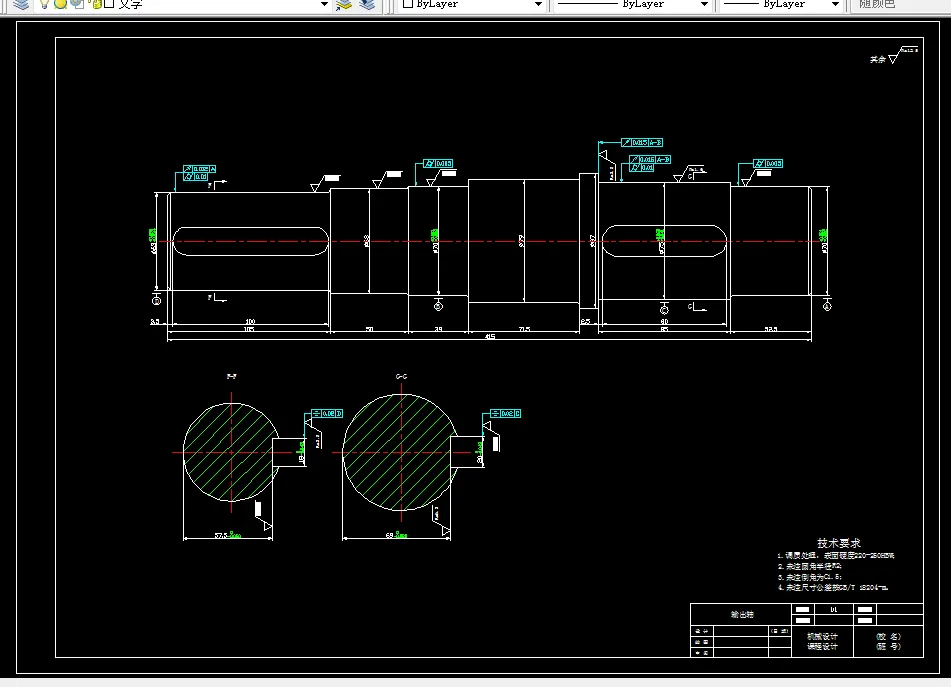The width and height of the screenshot is (951, 687).
Task: Select the 技术要求 heading text
Action: pyautogui.click(x=839, y=543)
